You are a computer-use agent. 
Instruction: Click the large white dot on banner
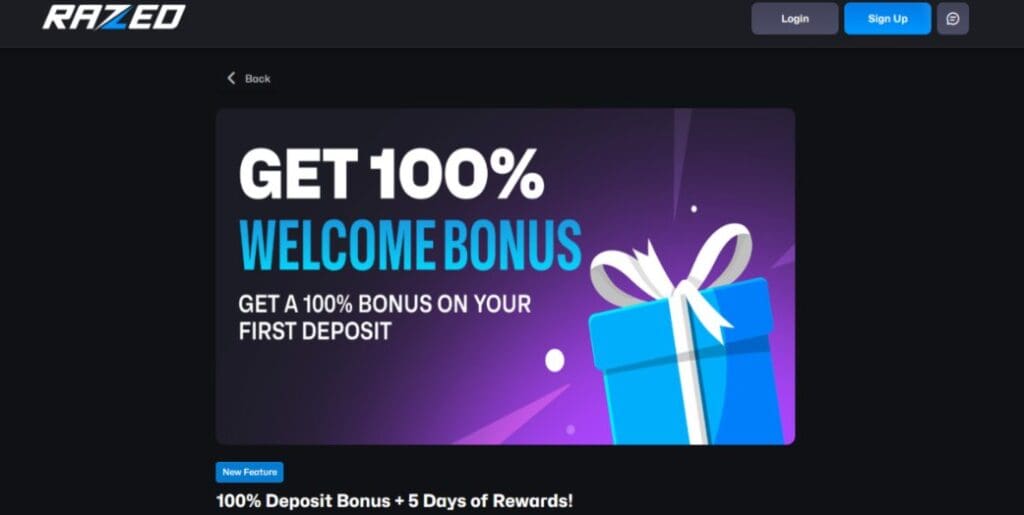pos(554,360)
